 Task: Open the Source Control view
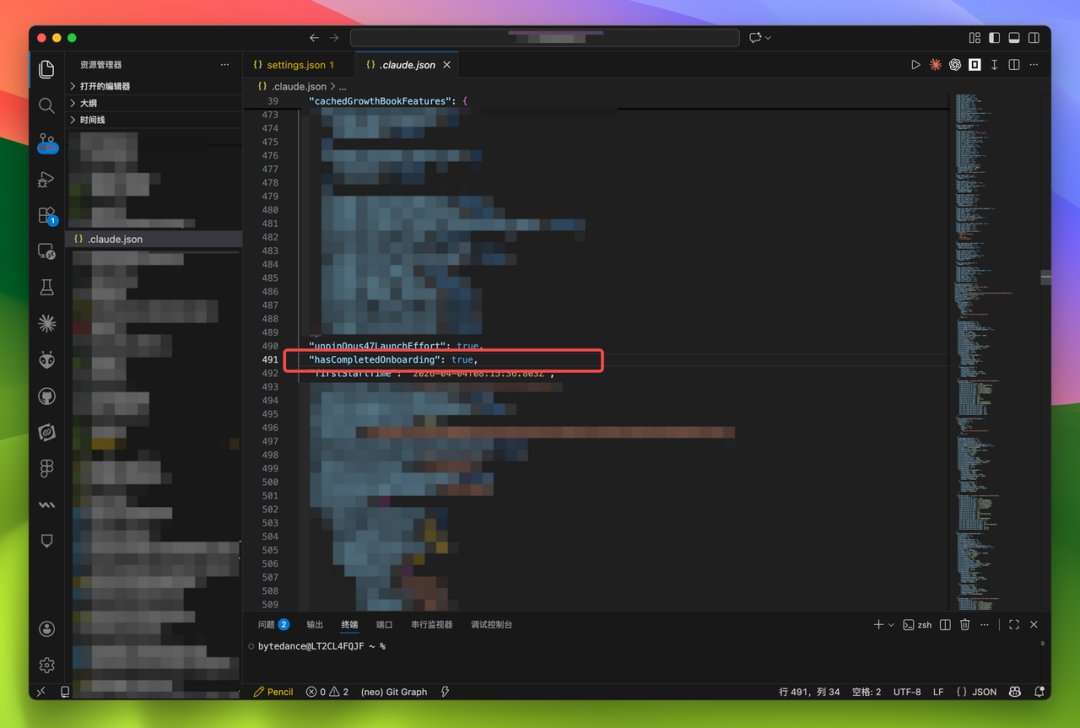click(47, 143)
